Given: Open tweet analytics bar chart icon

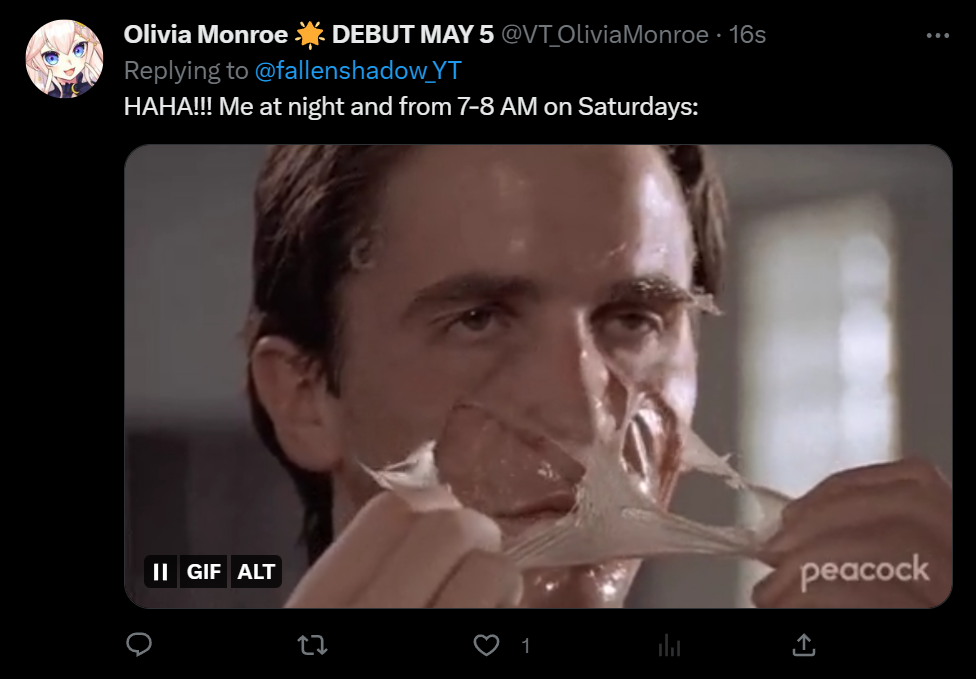Looking at the screenshot, I should (669, 646).
